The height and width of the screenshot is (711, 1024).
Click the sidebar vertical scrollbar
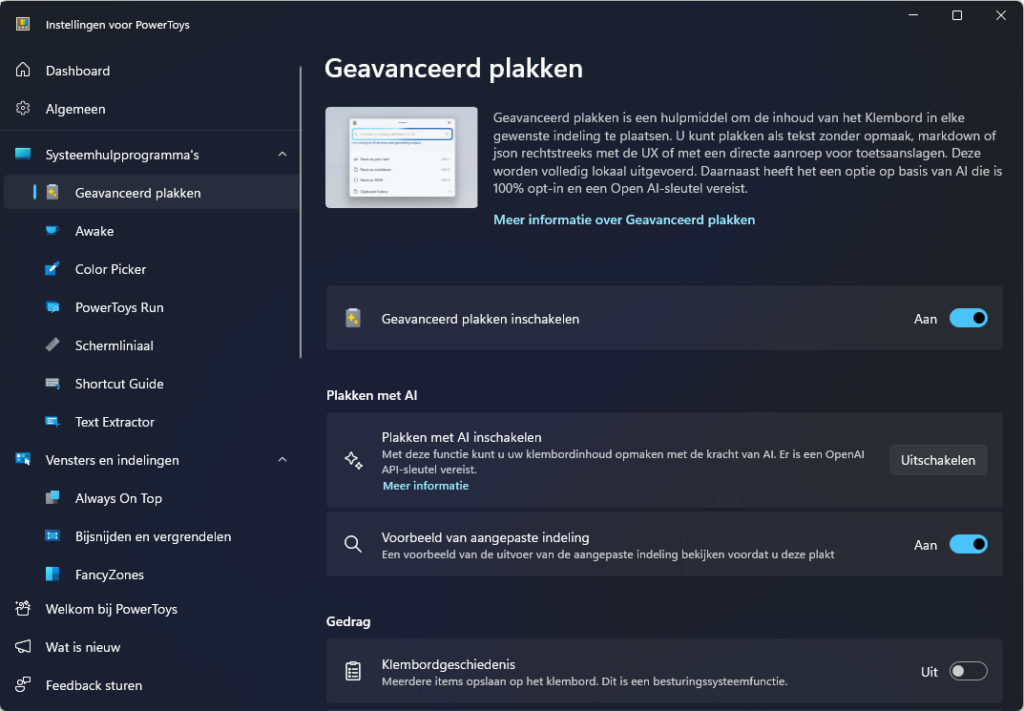[300, 212]
